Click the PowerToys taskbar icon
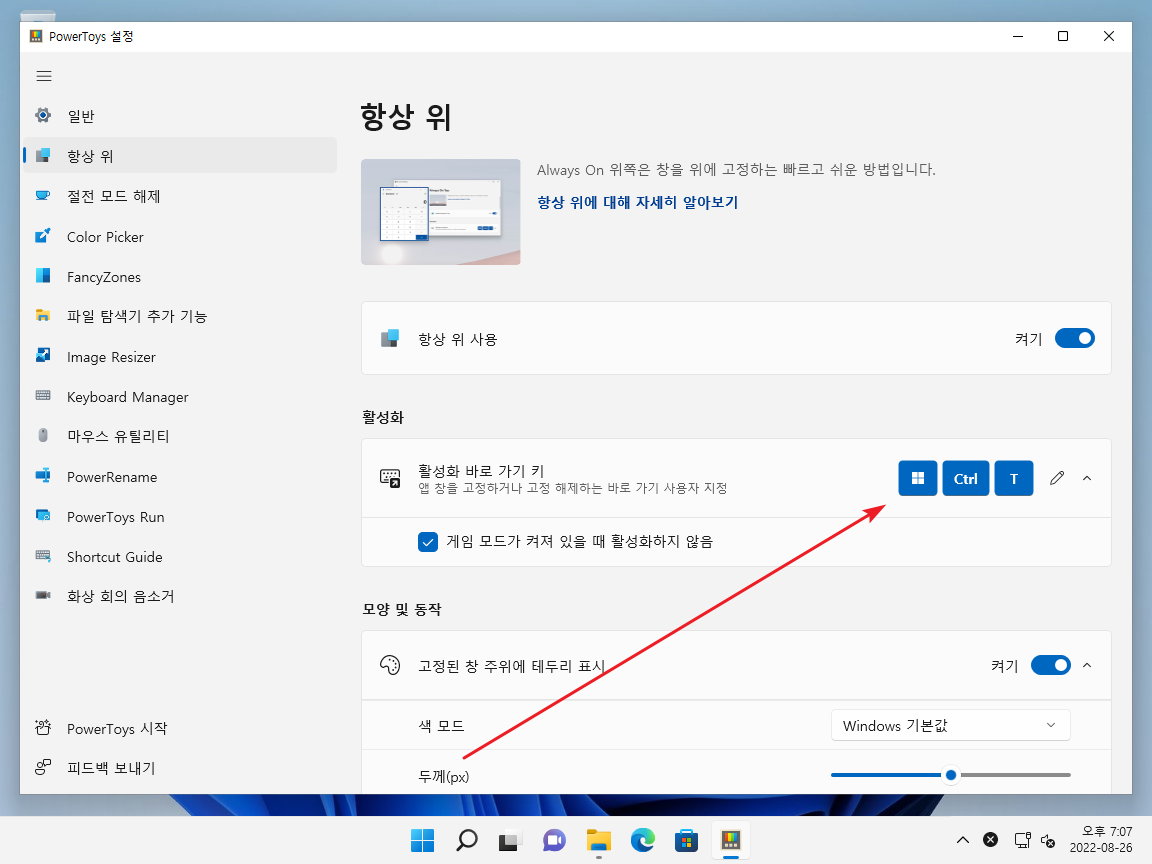Viewport: 1152px width, 864px height. coord(730,840)
